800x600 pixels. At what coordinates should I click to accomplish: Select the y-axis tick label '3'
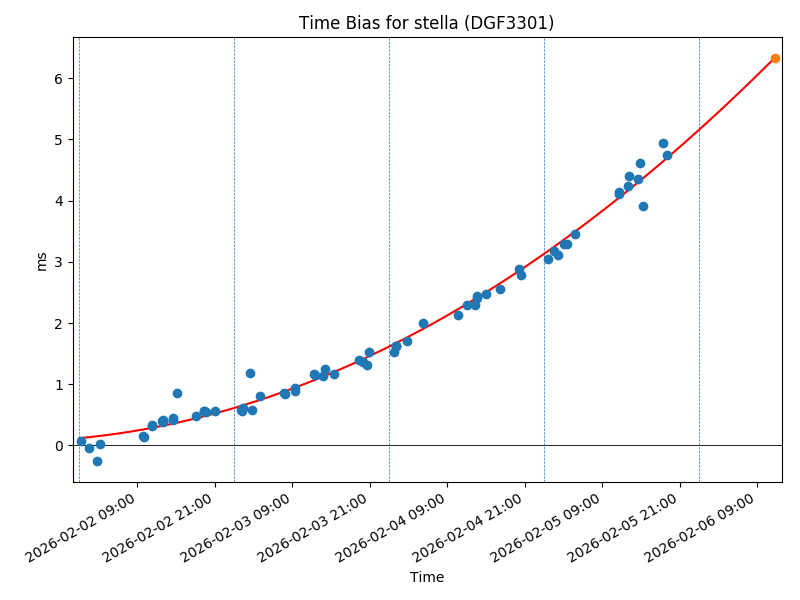pos(60,262)
